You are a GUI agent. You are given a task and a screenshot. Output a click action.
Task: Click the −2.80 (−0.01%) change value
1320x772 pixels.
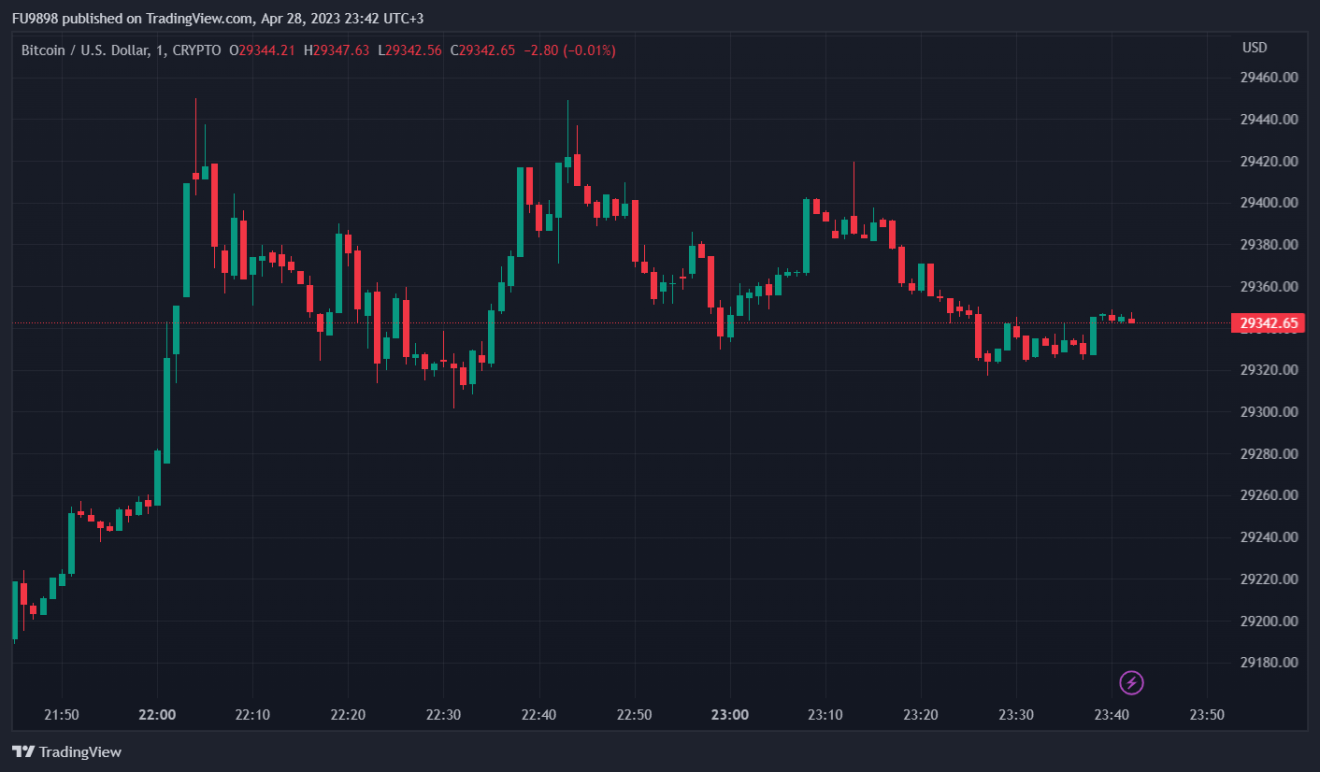coord(569,50)
